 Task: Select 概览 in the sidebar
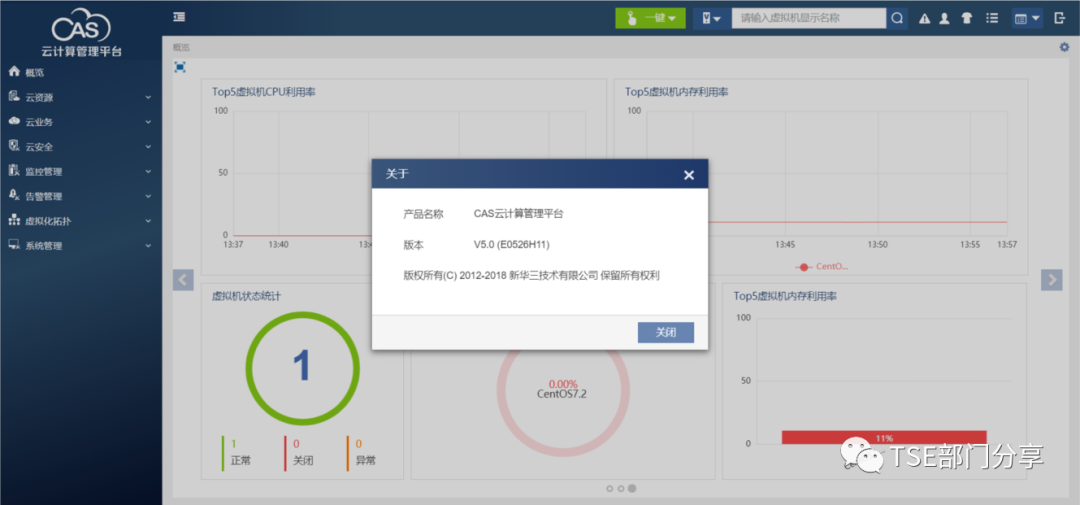[x=81, y=72]
